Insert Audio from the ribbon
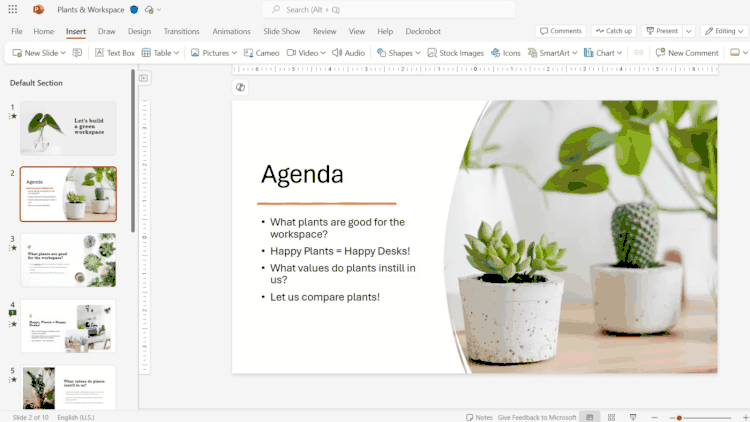The image size is (750, 422). [348, 53]
